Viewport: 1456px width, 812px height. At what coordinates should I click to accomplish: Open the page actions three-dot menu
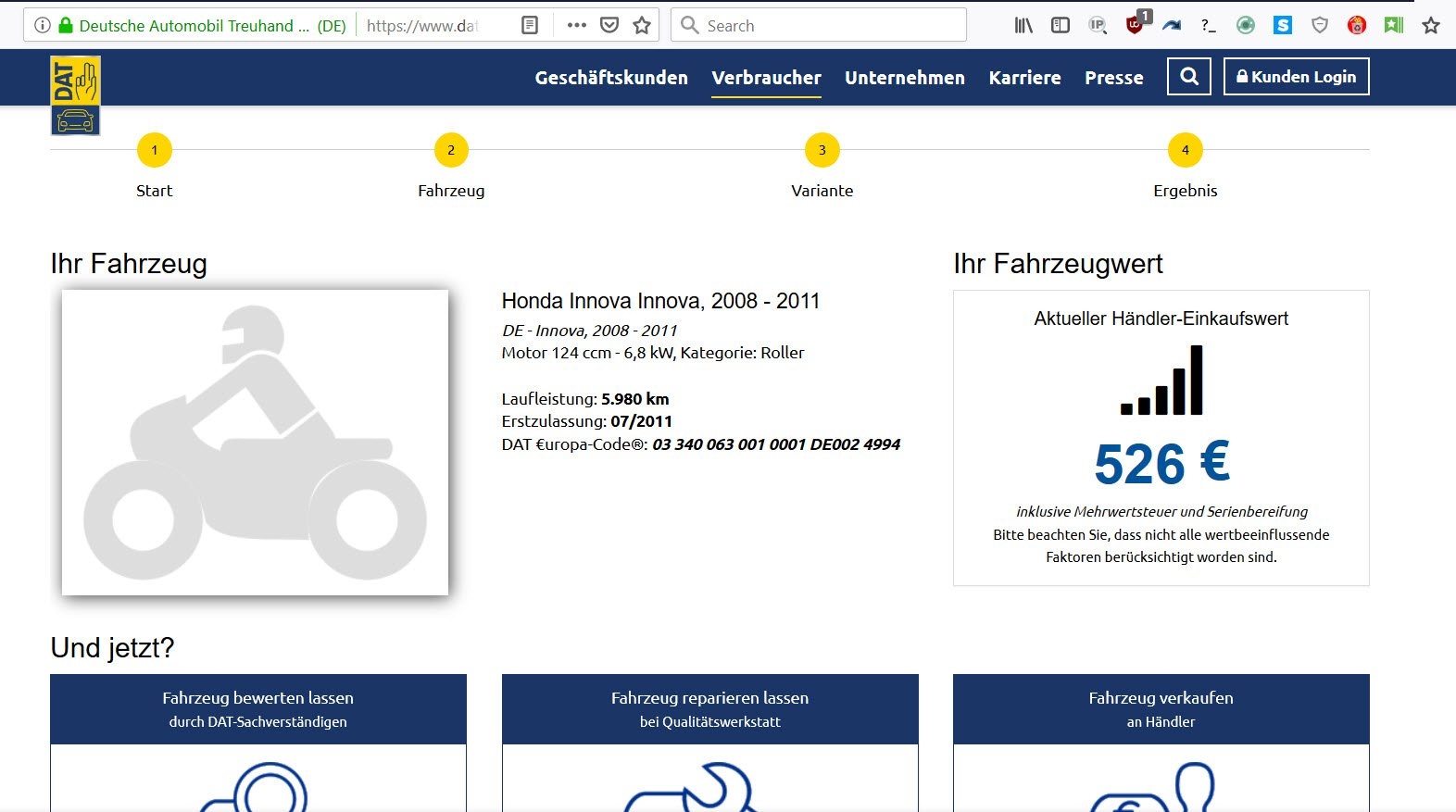pos(577,25)
